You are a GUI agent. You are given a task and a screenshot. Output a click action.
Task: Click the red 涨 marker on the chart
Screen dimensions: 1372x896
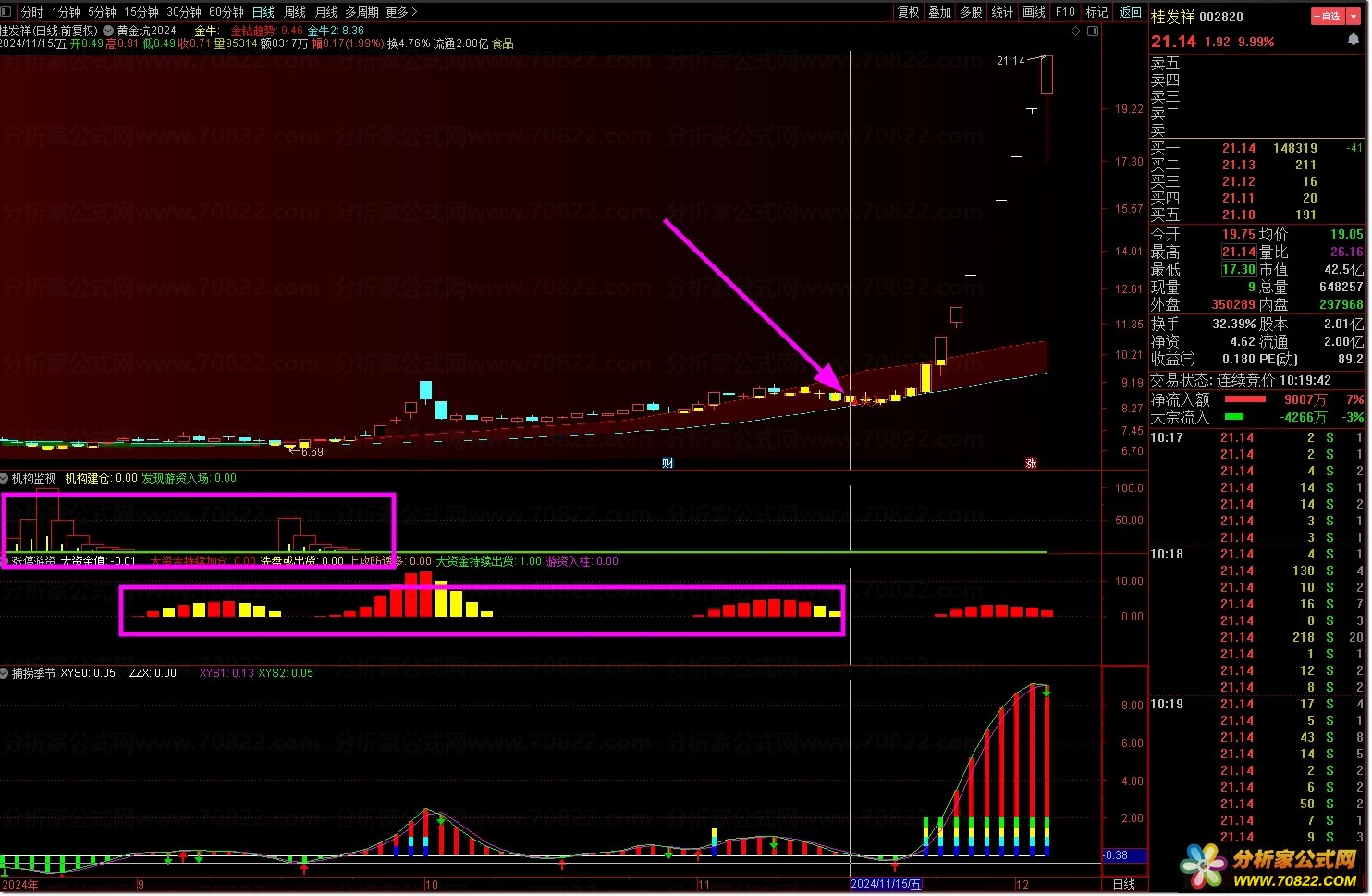(1031, 463)
